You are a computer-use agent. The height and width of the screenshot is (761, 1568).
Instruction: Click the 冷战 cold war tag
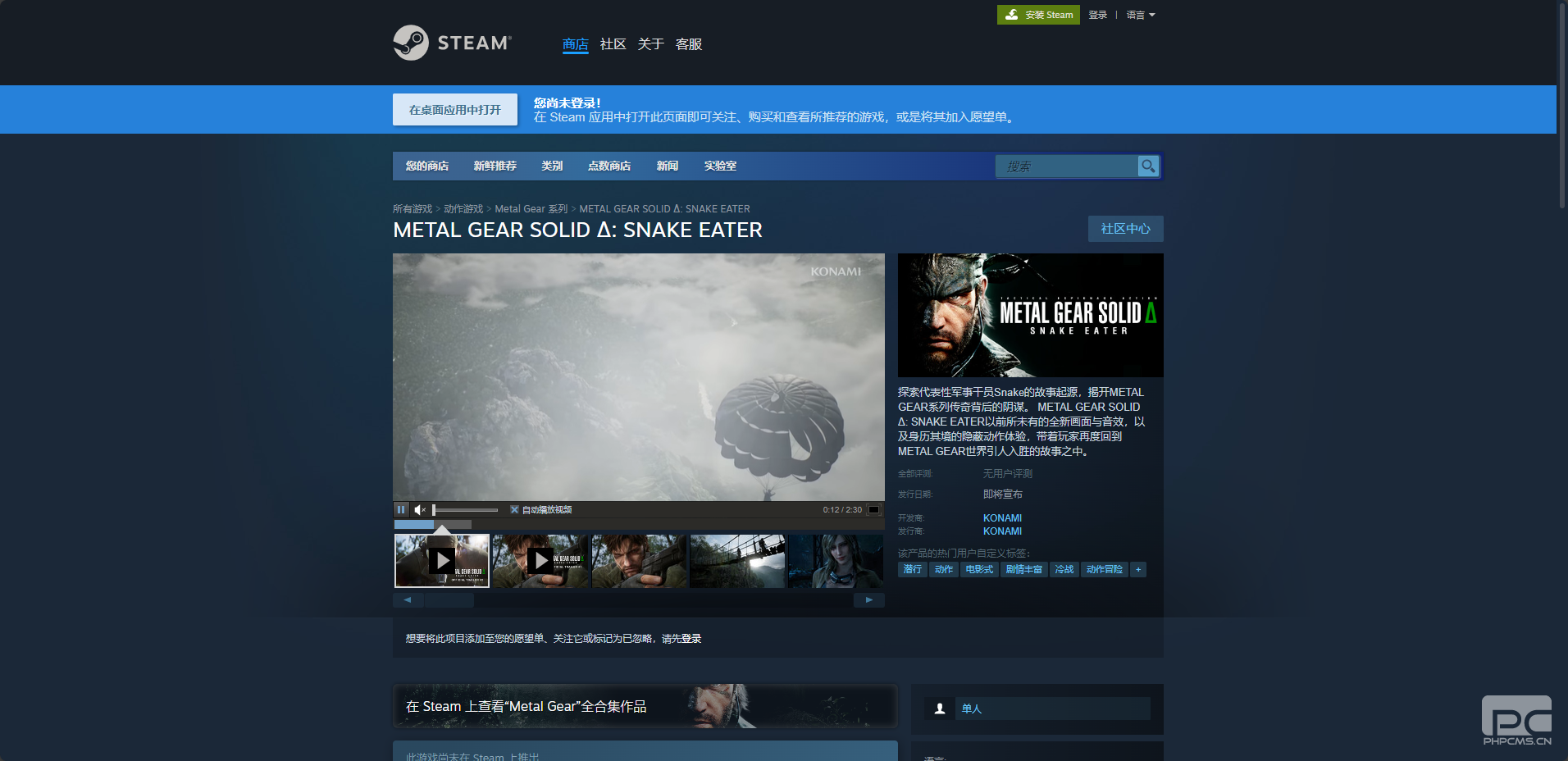coord(1064,569)
